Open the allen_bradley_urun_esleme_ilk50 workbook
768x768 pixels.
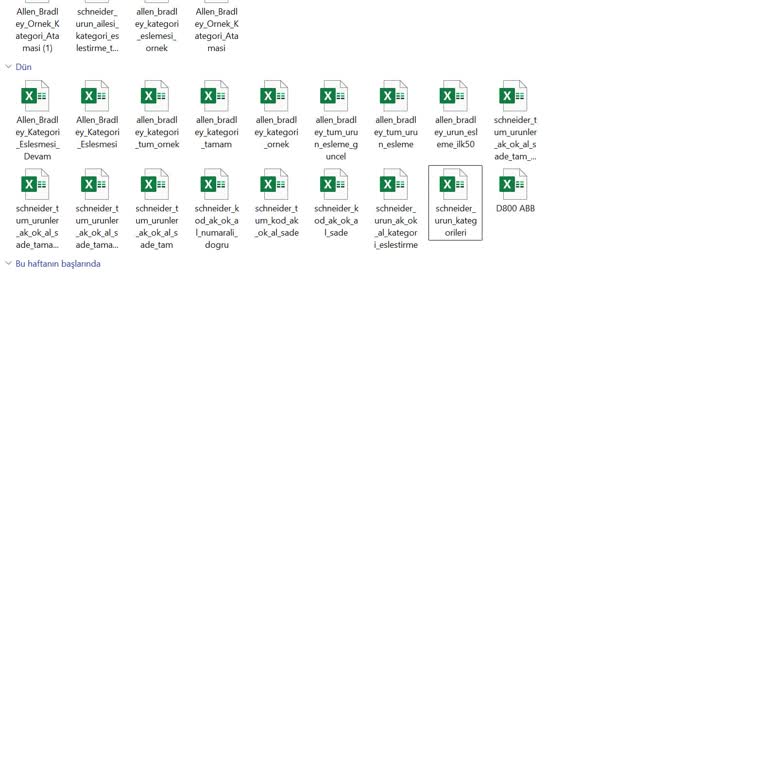(455, 97)
